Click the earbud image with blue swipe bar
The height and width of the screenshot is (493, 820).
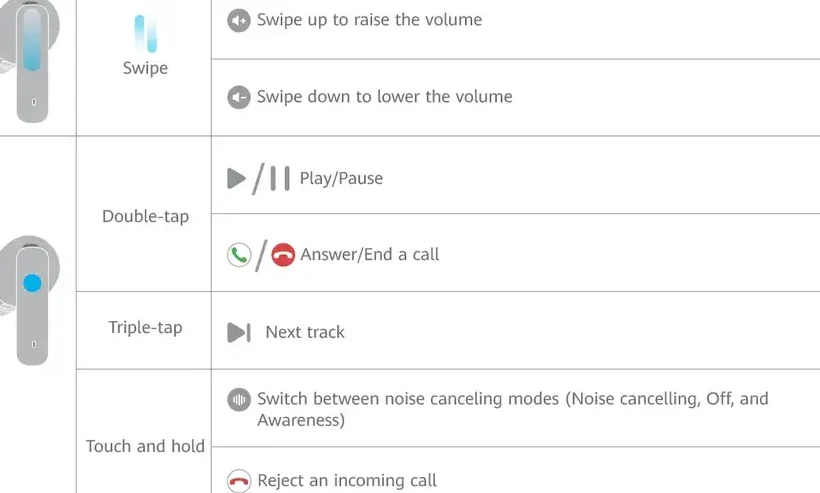(x=29, y=61)
